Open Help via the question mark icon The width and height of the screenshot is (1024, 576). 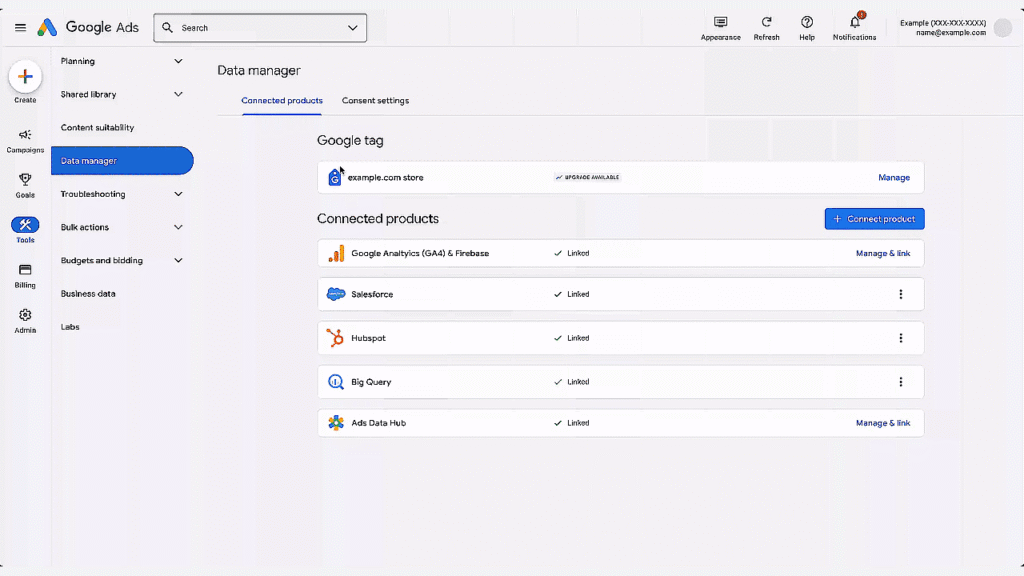806,23
